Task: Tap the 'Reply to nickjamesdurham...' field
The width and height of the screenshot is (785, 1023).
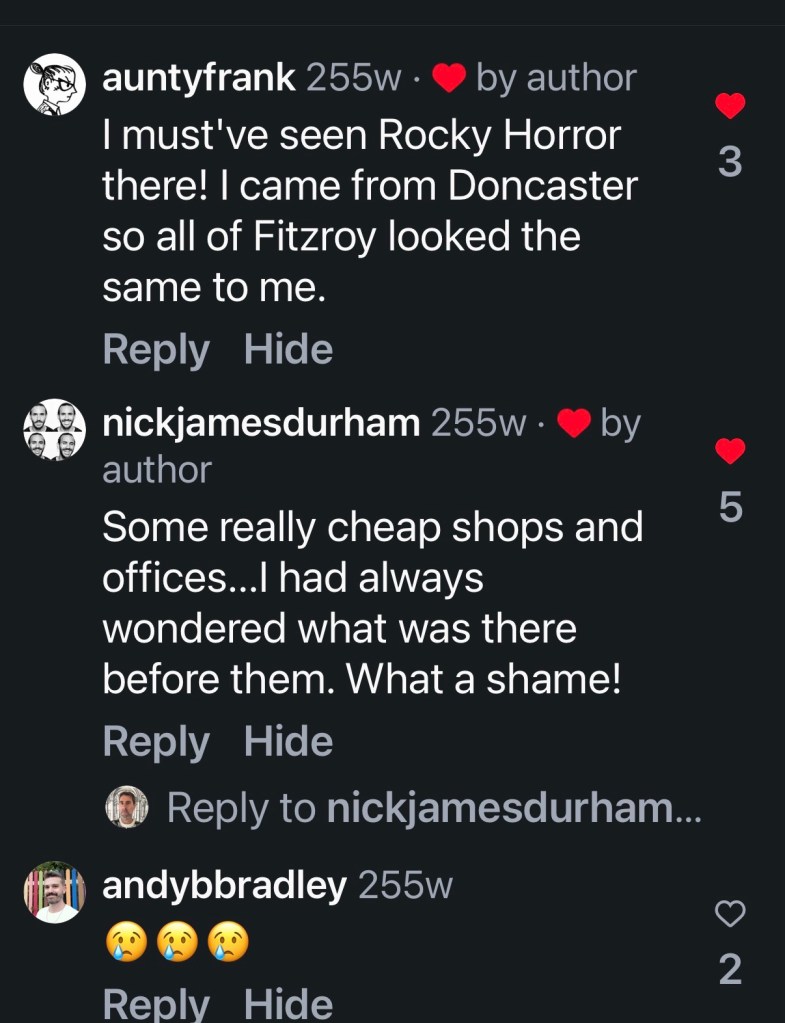Action: pyautogui.click(x=434, y=808)
